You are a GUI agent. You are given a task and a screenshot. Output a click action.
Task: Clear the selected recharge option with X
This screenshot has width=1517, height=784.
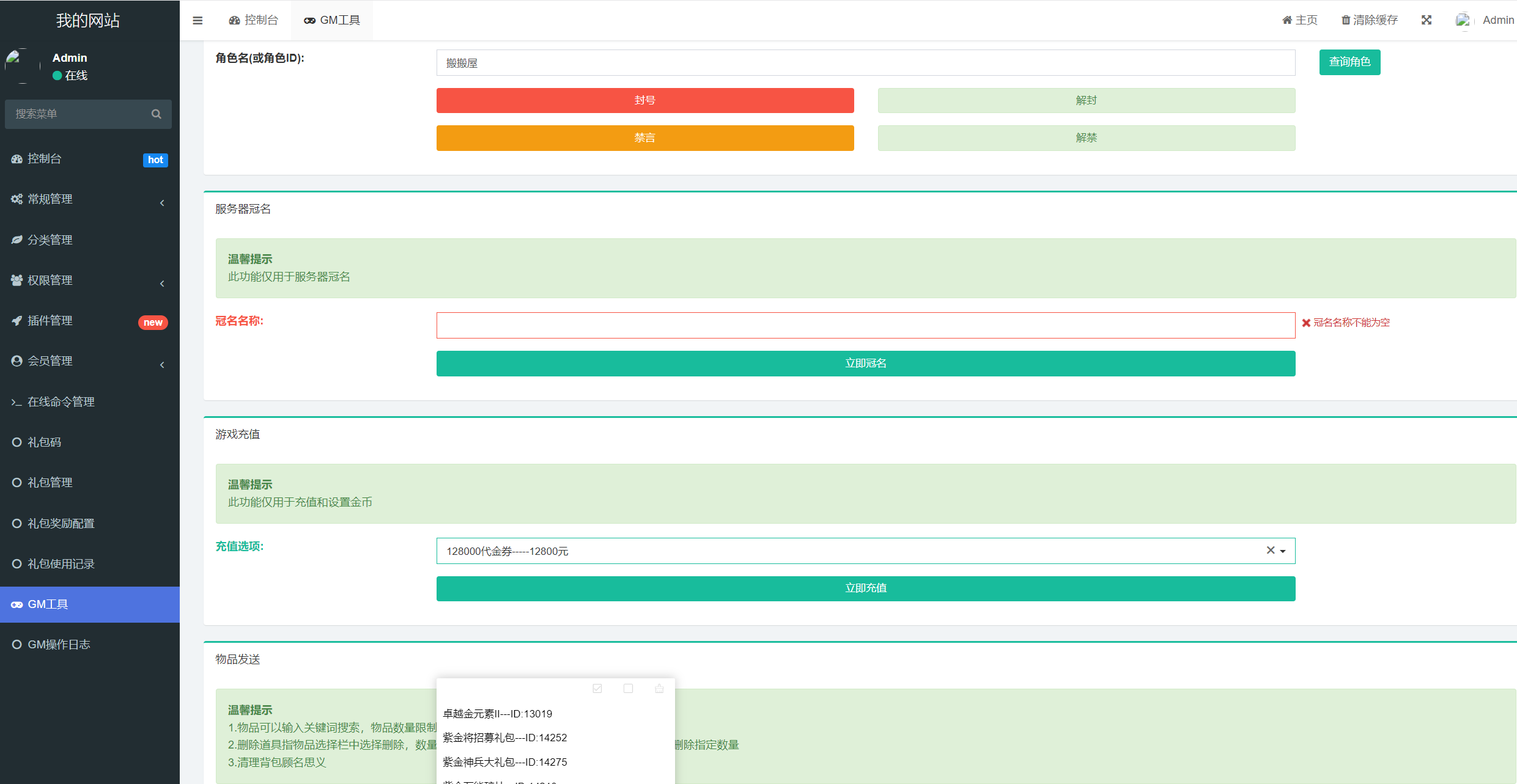click(x=1270, y=551)
